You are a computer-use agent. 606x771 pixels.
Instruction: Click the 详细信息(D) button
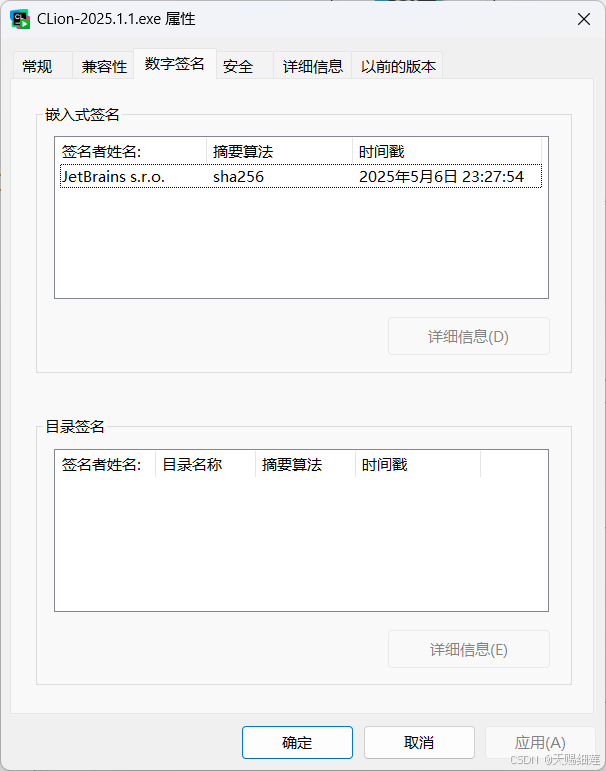coord(468,336)
